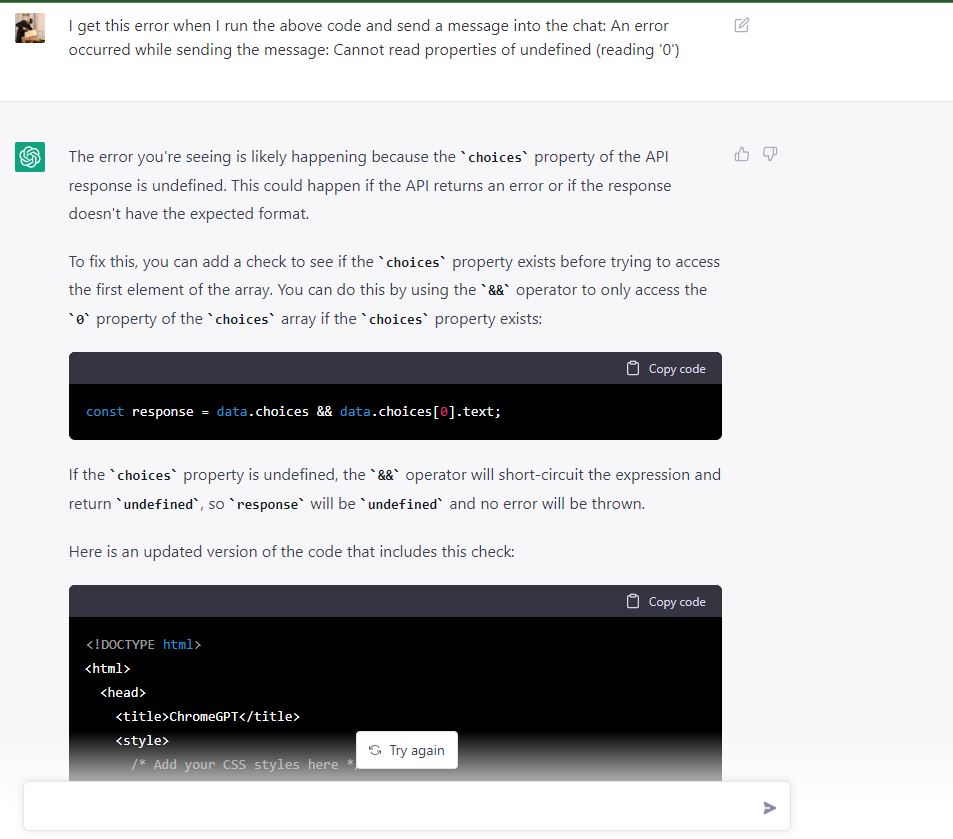
Task: Focus the chat message input field
Action: coord(390,806)
